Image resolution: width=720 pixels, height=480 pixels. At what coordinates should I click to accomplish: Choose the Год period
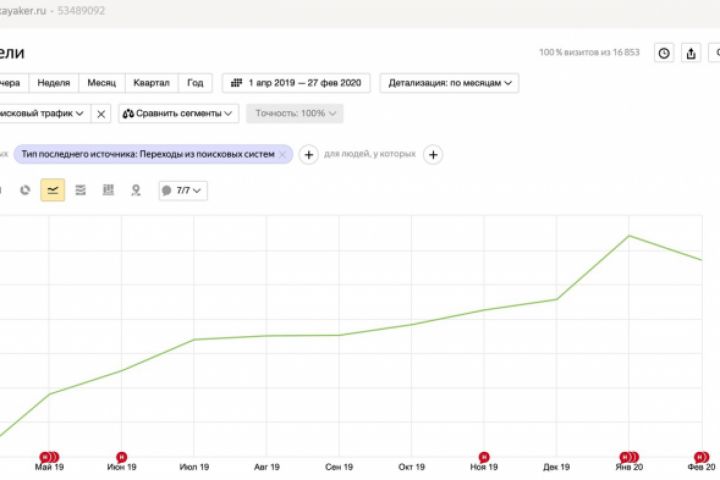[x=196, y=83]
